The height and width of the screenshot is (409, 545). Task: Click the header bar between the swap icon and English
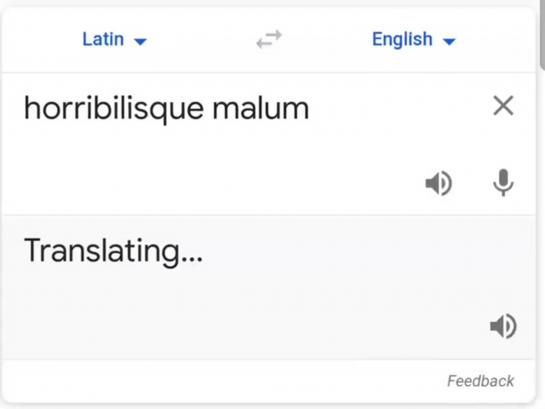[x=327, y=39]
